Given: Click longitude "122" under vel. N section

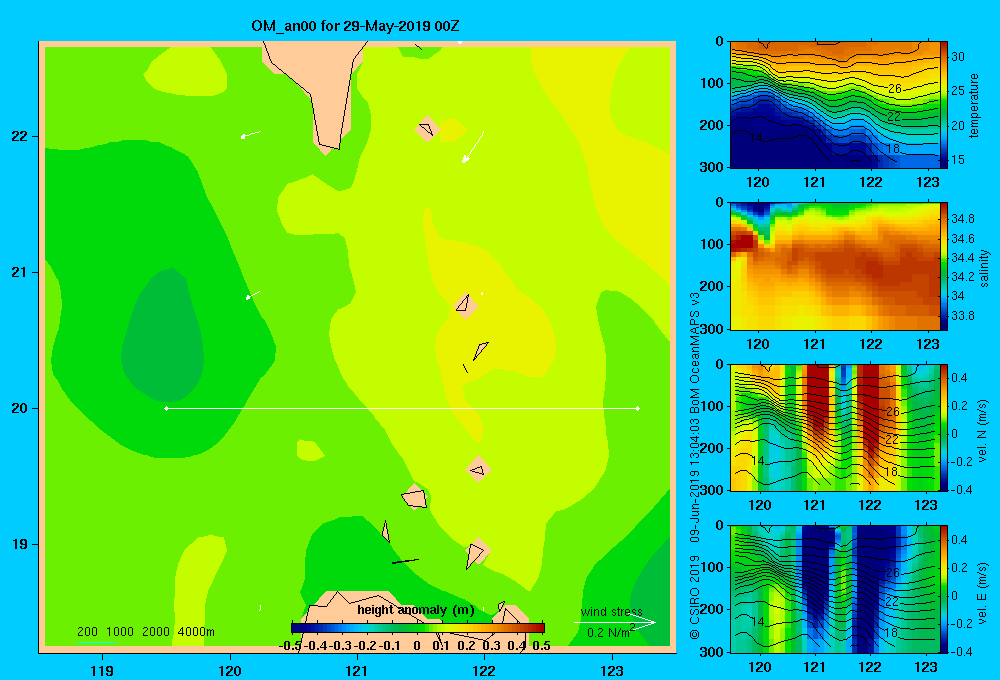Looking at the screenshot, I should point(870,505).
